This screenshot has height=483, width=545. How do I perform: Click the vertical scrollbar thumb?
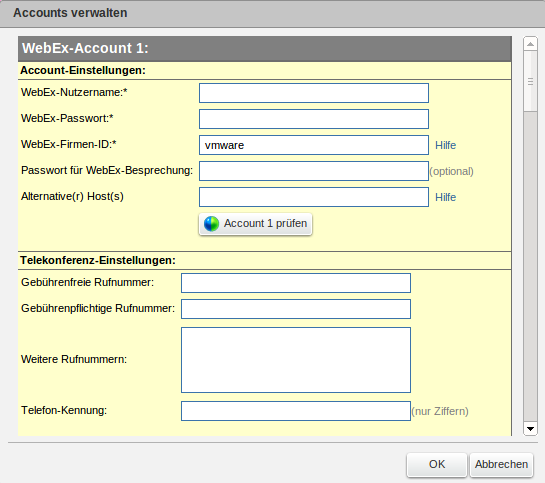[x=530, y=82]
